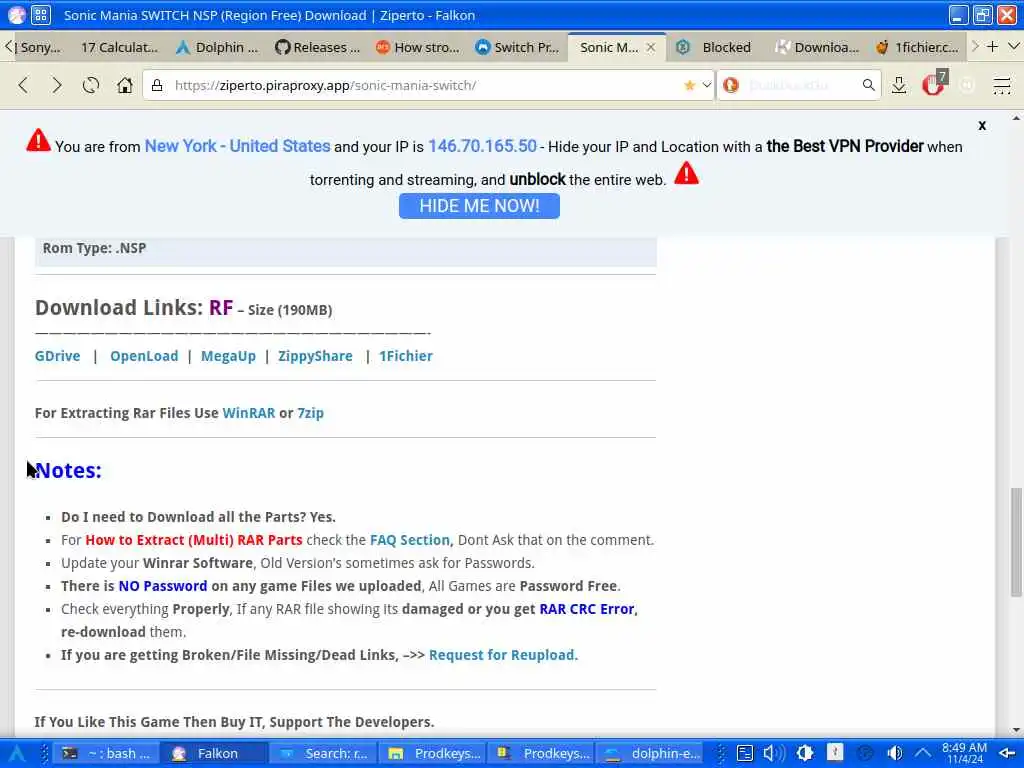Open the DuckDuckGo search engine selector
Viewport: 1024px width, 768px height.
731,85
